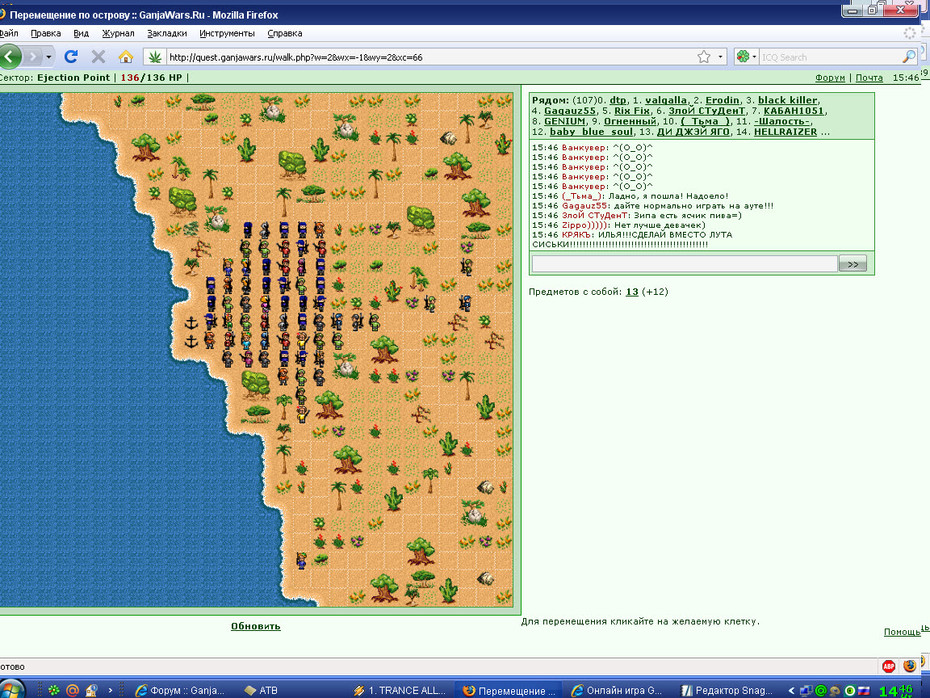Switch to the ATB taskbar window
930x698 pixels.
(x=261, y=690)
